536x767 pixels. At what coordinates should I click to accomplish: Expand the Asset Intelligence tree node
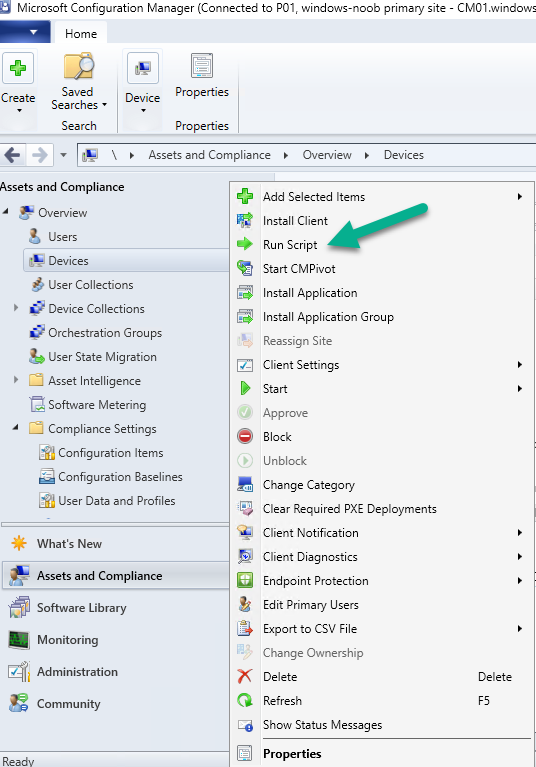[16, 380]
